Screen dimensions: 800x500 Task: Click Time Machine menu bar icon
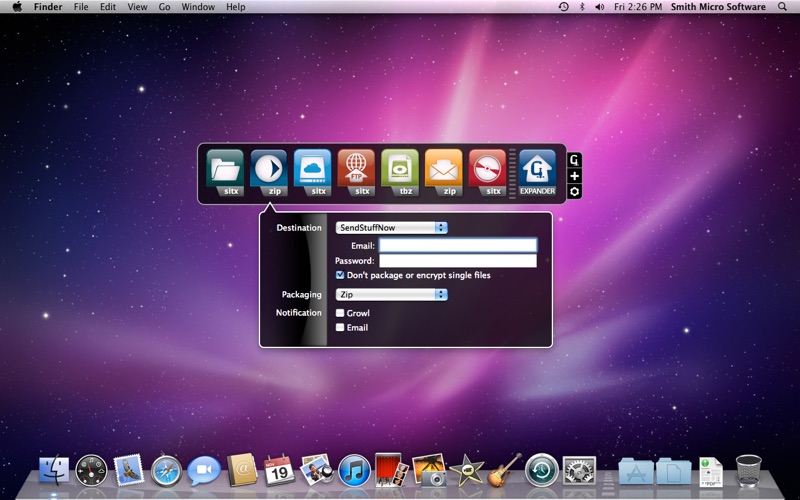pos(564,7)
